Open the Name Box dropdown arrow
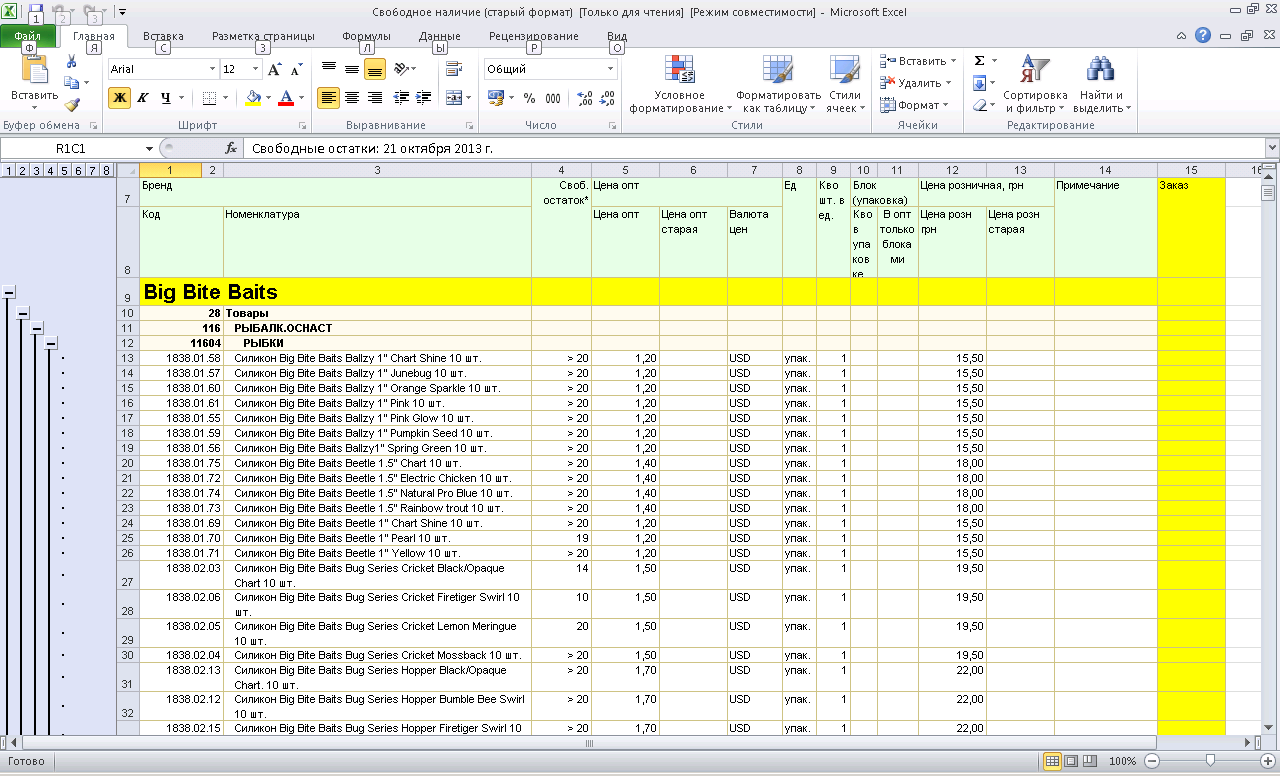Viewport: 1280px width, 776px height. click(150, 148)
